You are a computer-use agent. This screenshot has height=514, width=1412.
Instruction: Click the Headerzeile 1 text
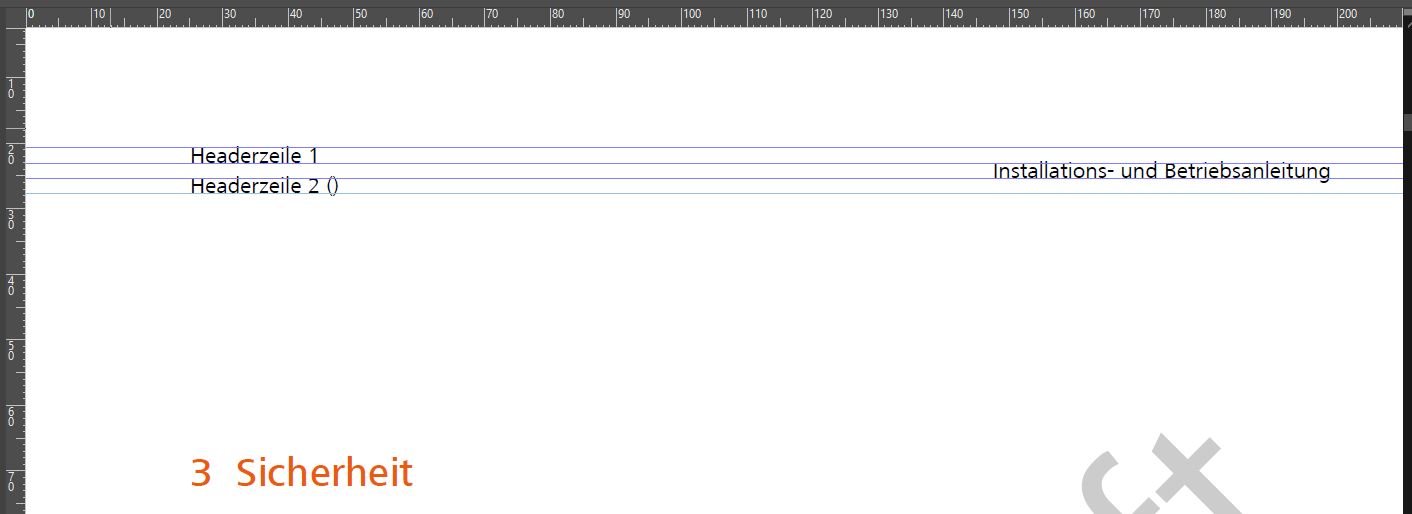254,156
